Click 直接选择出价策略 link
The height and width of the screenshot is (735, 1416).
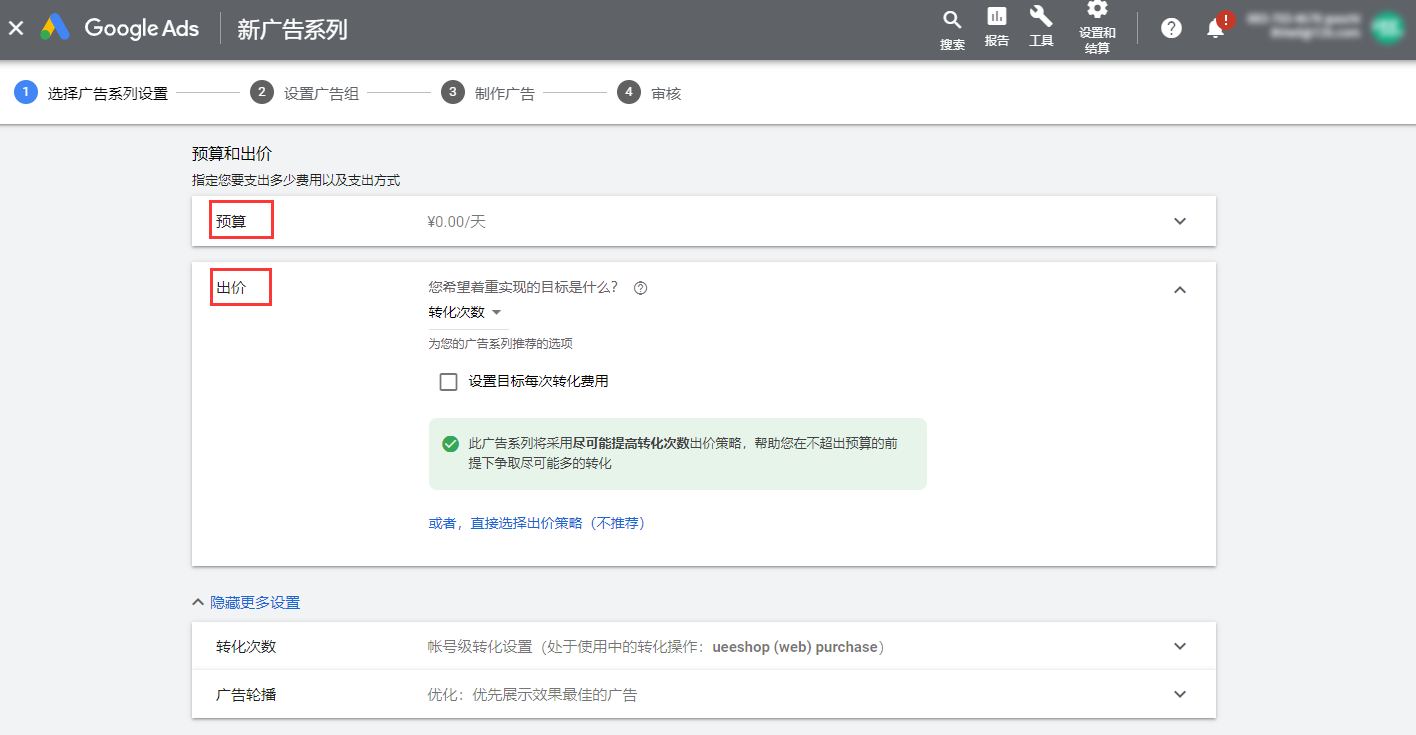click(x=557, y=523)
